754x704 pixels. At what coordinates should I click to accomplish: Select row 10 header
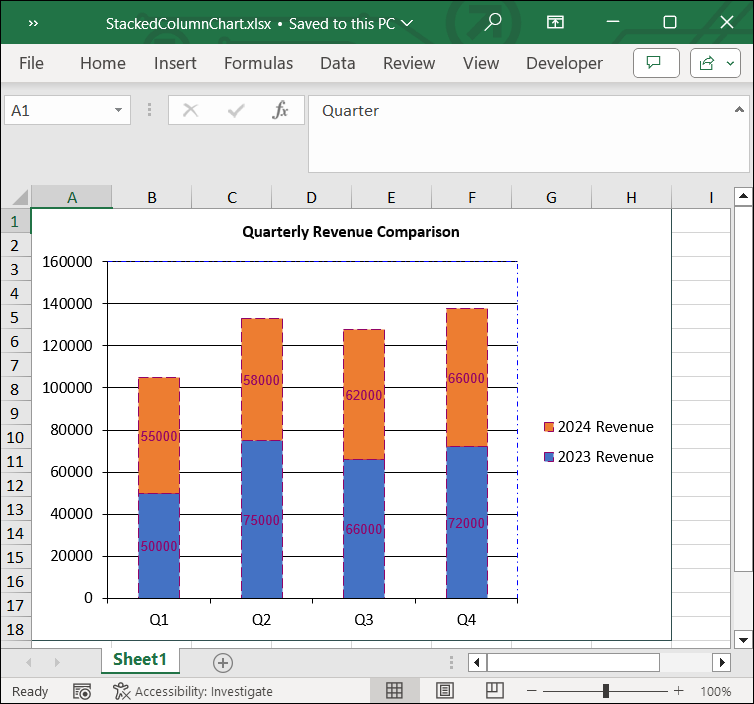coord(15,437)
